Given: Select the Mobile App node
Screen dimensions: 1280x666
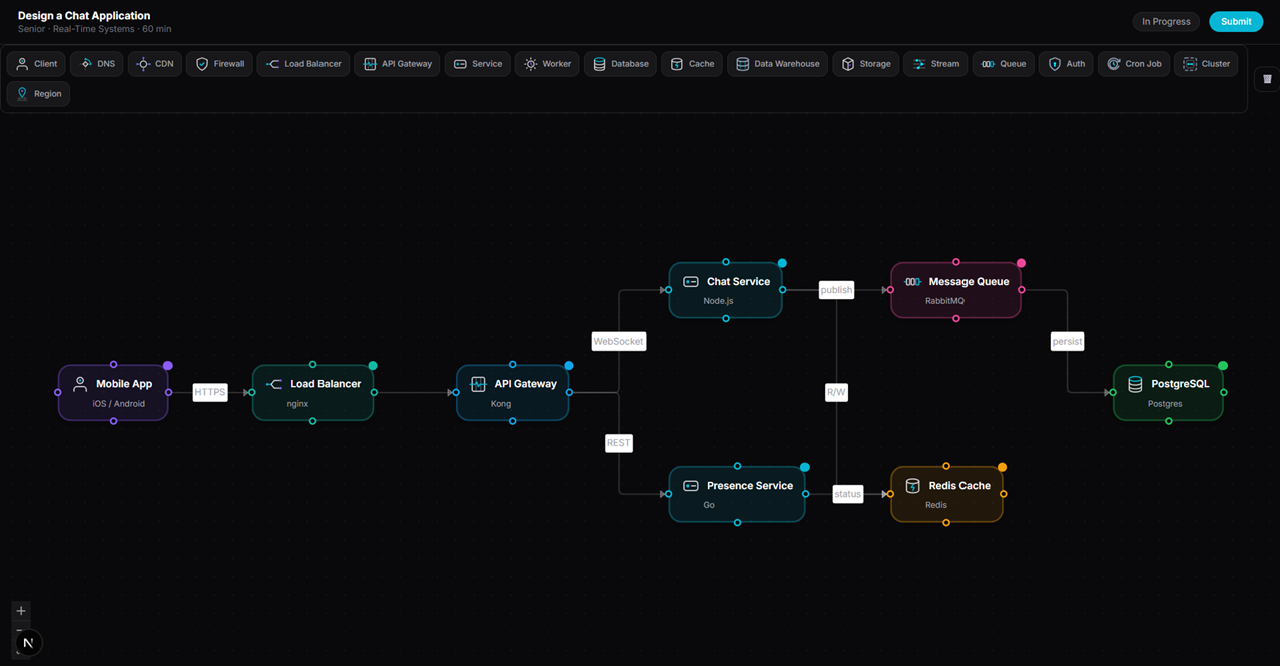Looking at the screenshot, I should (x=112, y=392).
